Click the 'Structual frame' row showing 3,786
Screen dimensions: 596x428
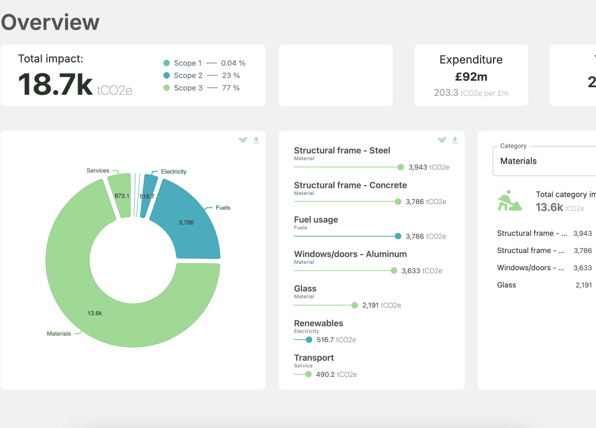click(x=544, y=250)
